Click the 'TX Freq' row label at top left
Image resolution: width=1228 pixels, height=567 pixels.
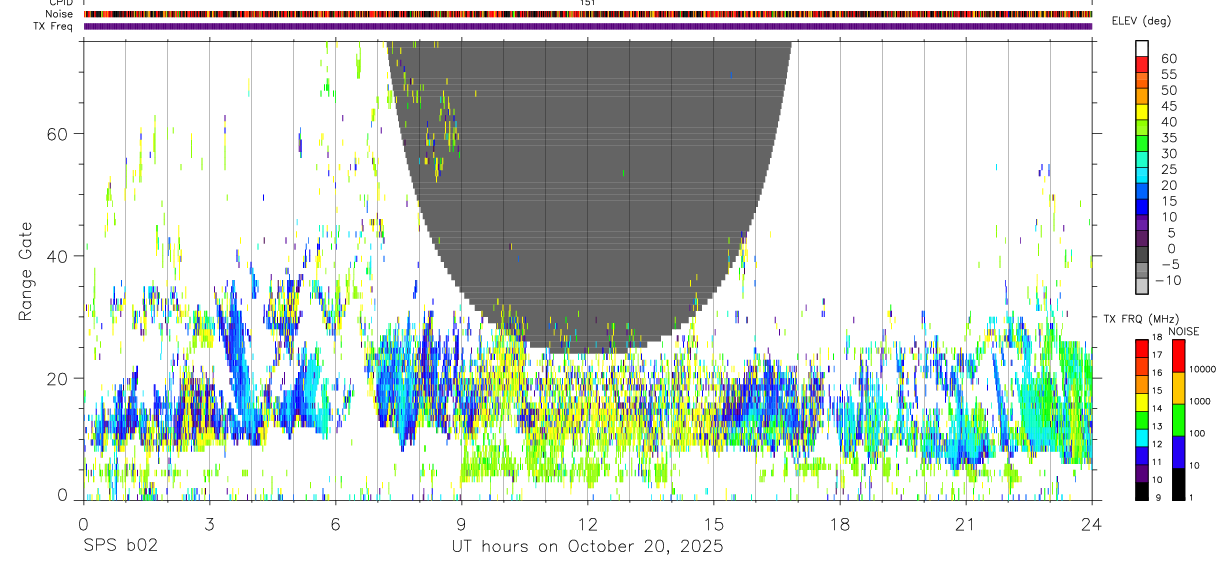pyautogui.click(x=54, y=26)
